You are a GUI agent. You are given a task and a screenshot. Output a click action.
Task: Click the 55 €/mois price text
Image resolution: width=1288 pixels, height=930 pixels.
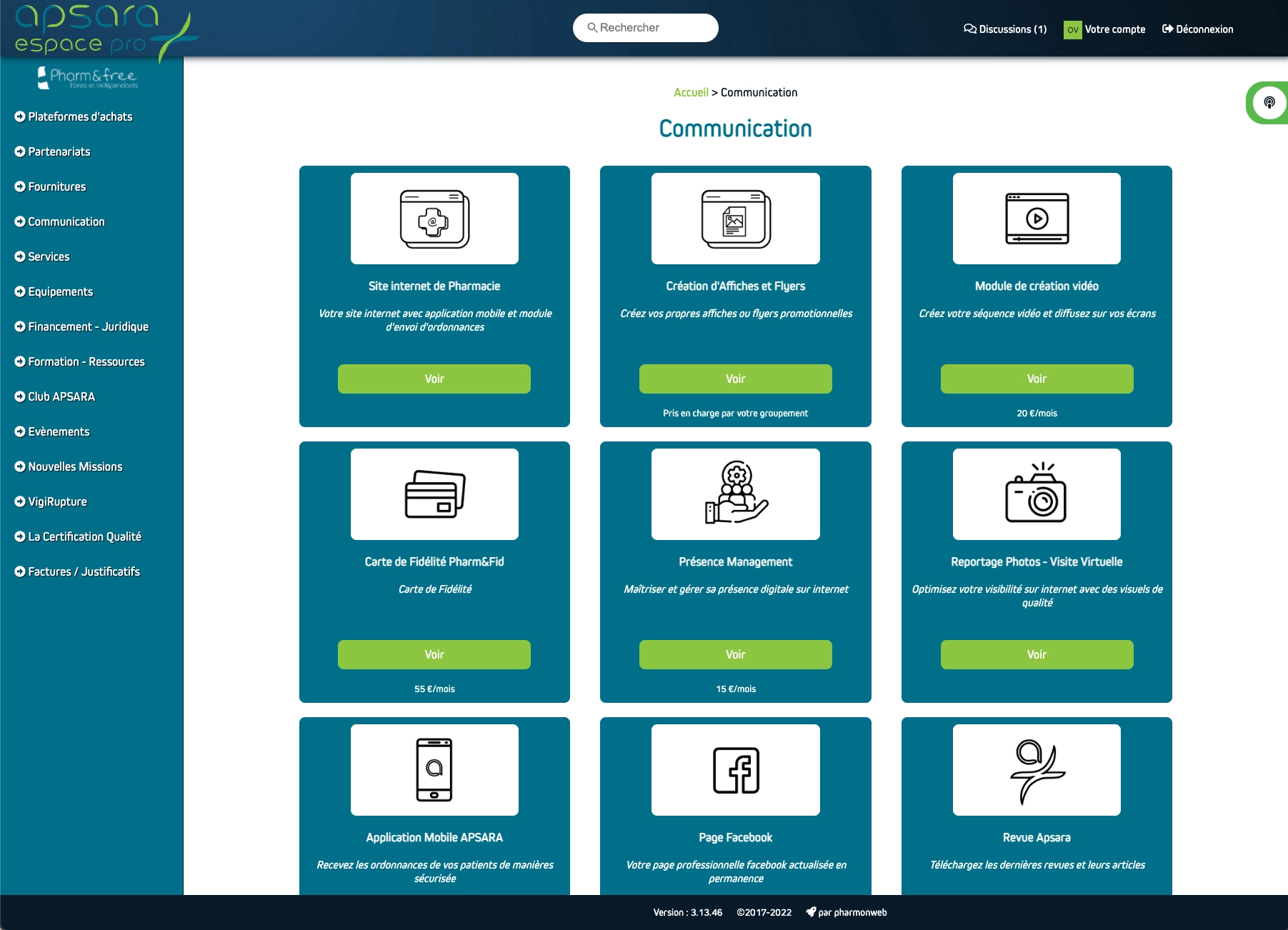(434, 689)
